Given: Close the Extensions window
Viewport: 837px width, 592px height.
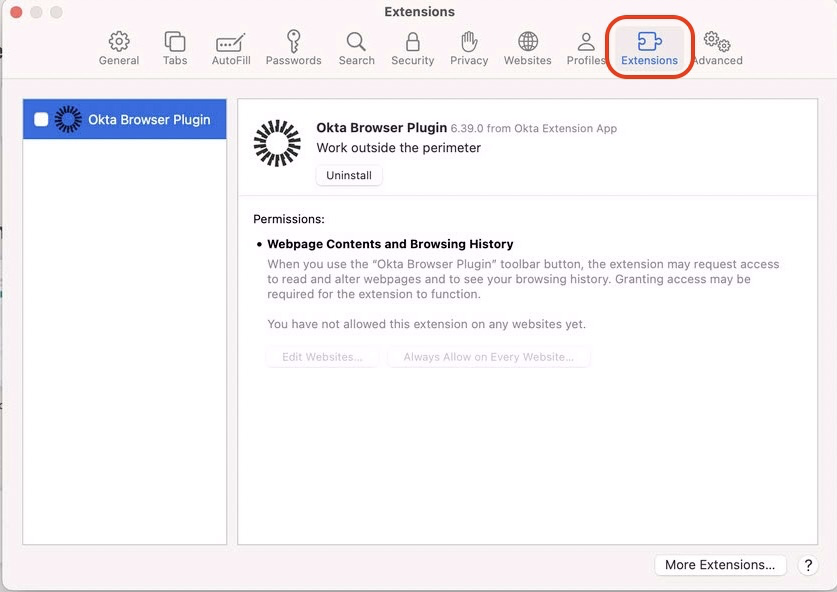Looking at the screenshot, I should pyautogui.click(x=16, y=12).
